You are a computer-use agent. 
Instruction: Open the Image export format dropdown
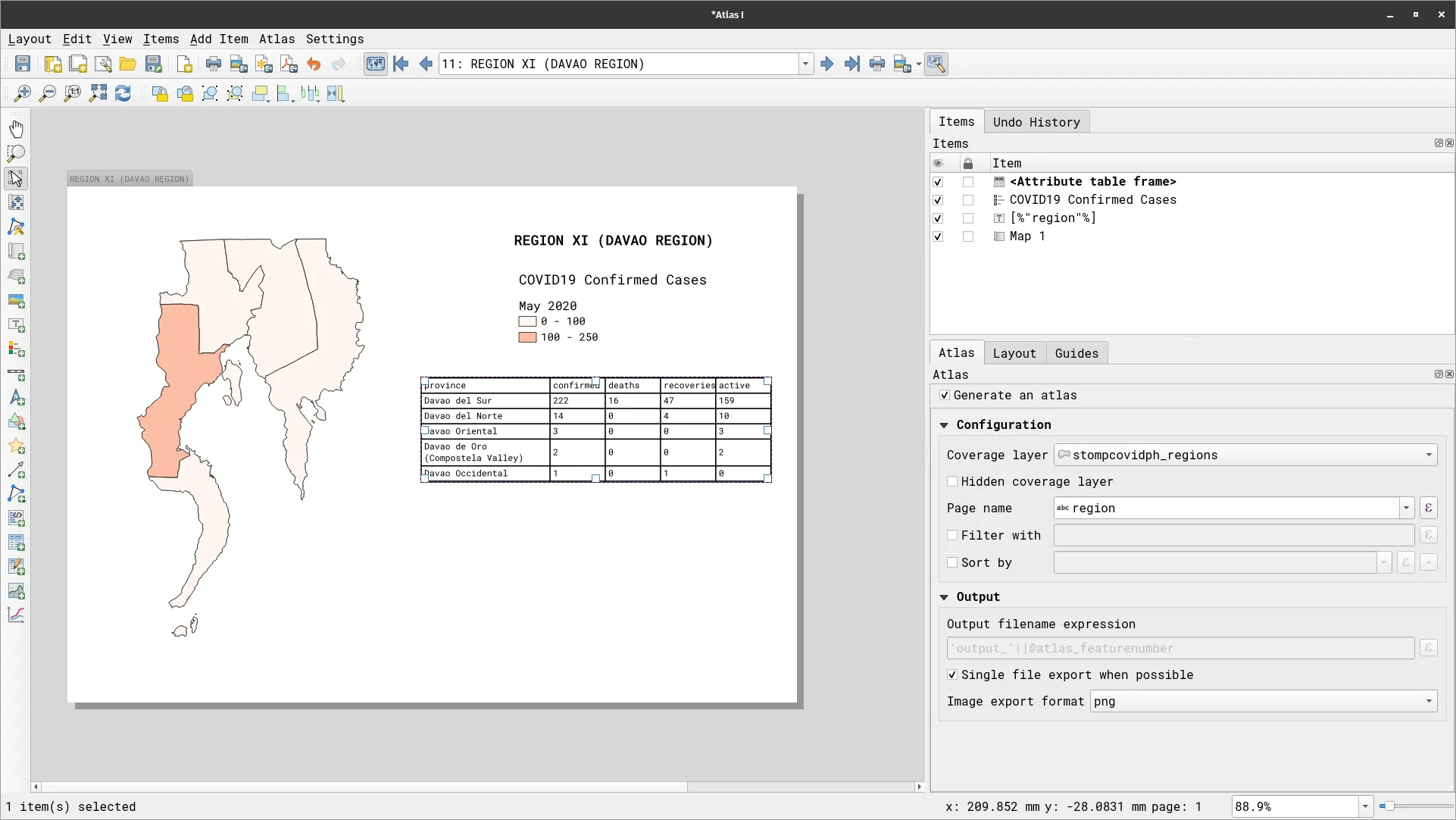1427,701
